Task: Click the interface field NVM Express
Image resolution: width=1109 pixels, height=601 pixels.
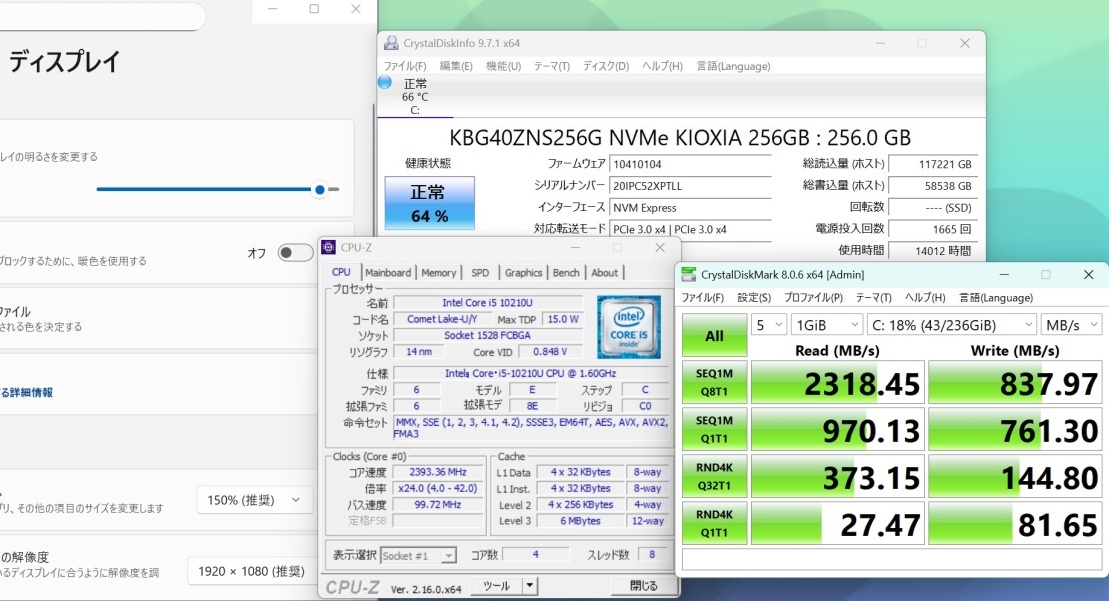Action: pos(690,208)
